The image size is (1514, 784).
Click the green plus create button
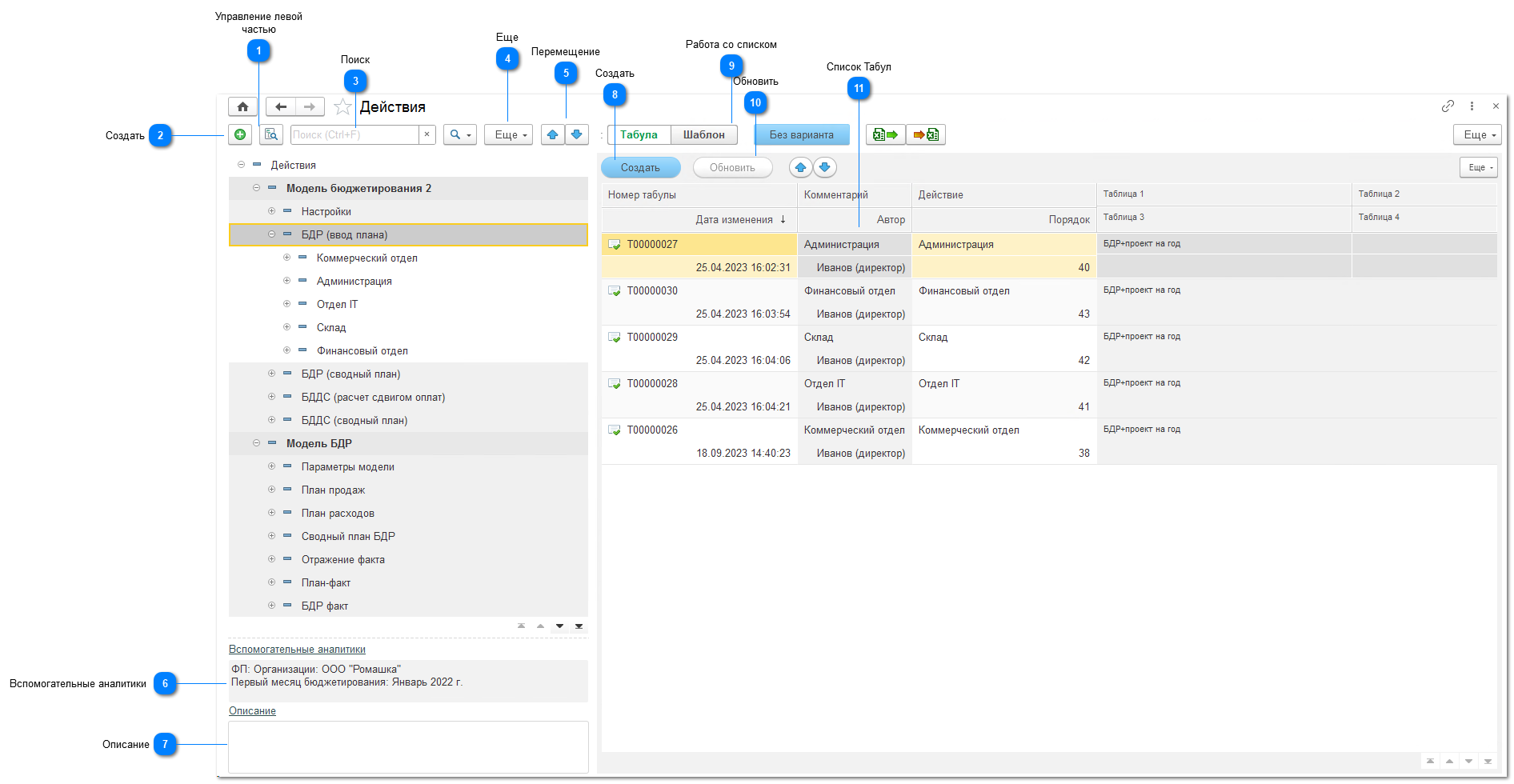click(240, 134)
